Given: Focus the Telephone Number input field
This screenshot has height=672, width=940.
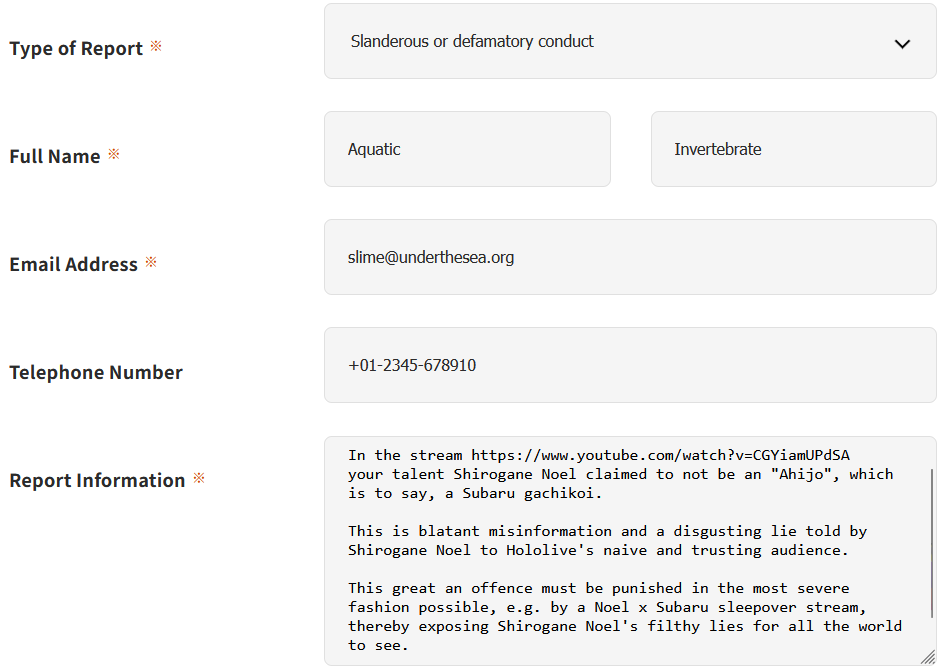Looking at the screenshot, I should click(x=630, y=365).
